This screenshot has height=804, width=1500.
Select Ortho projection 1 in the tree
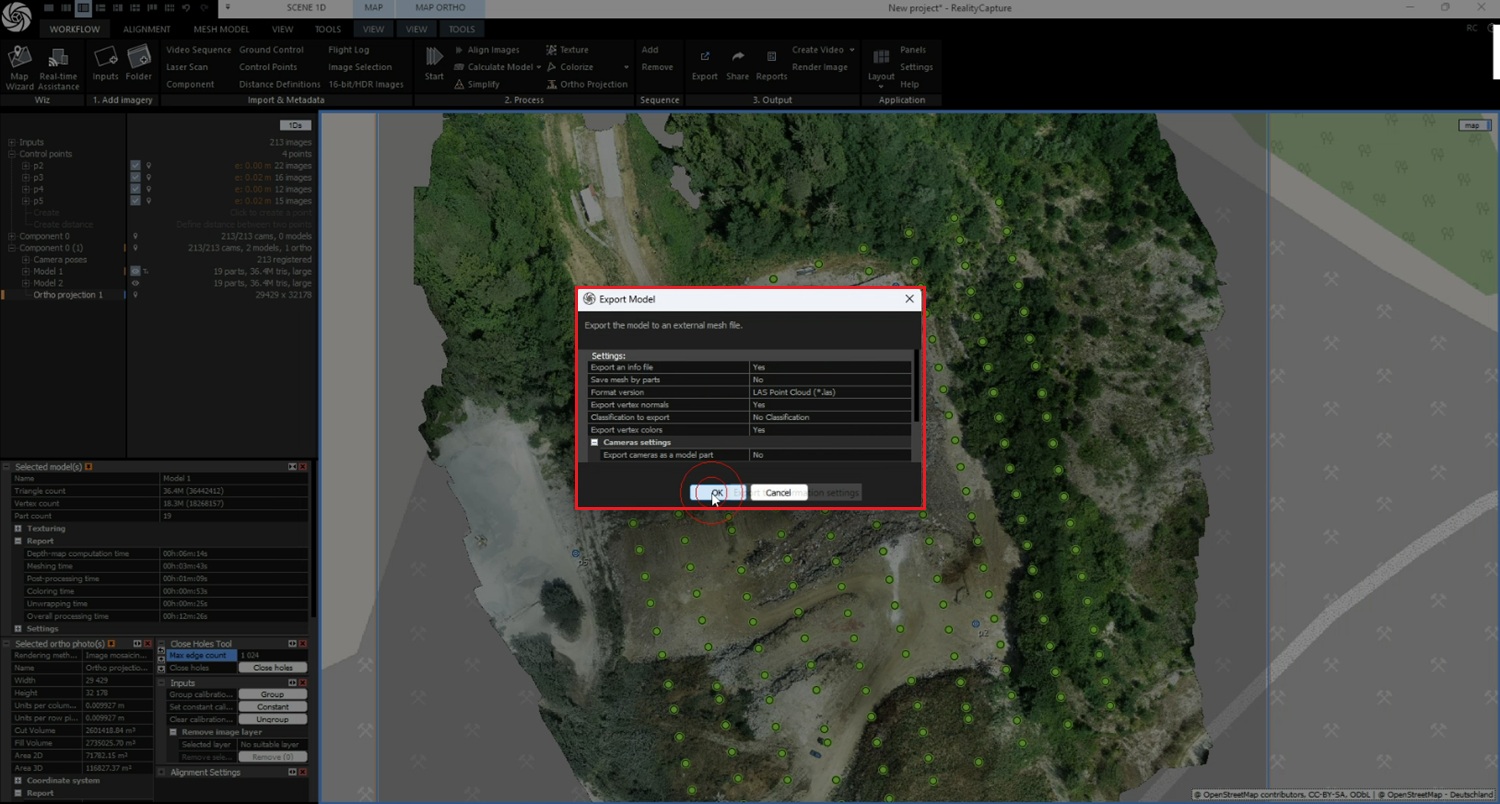68,295
